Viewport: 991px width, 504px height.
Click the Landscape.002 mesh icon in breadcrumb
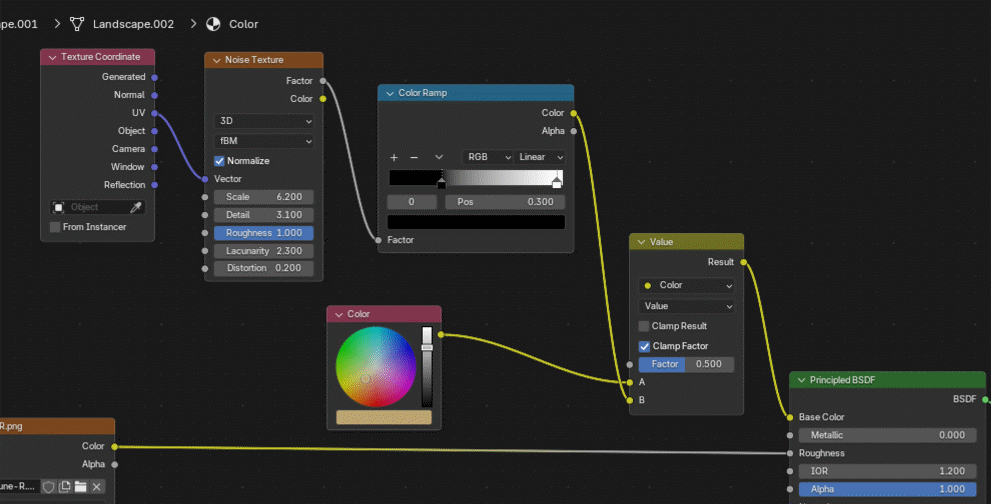click(x=77, y=24)
